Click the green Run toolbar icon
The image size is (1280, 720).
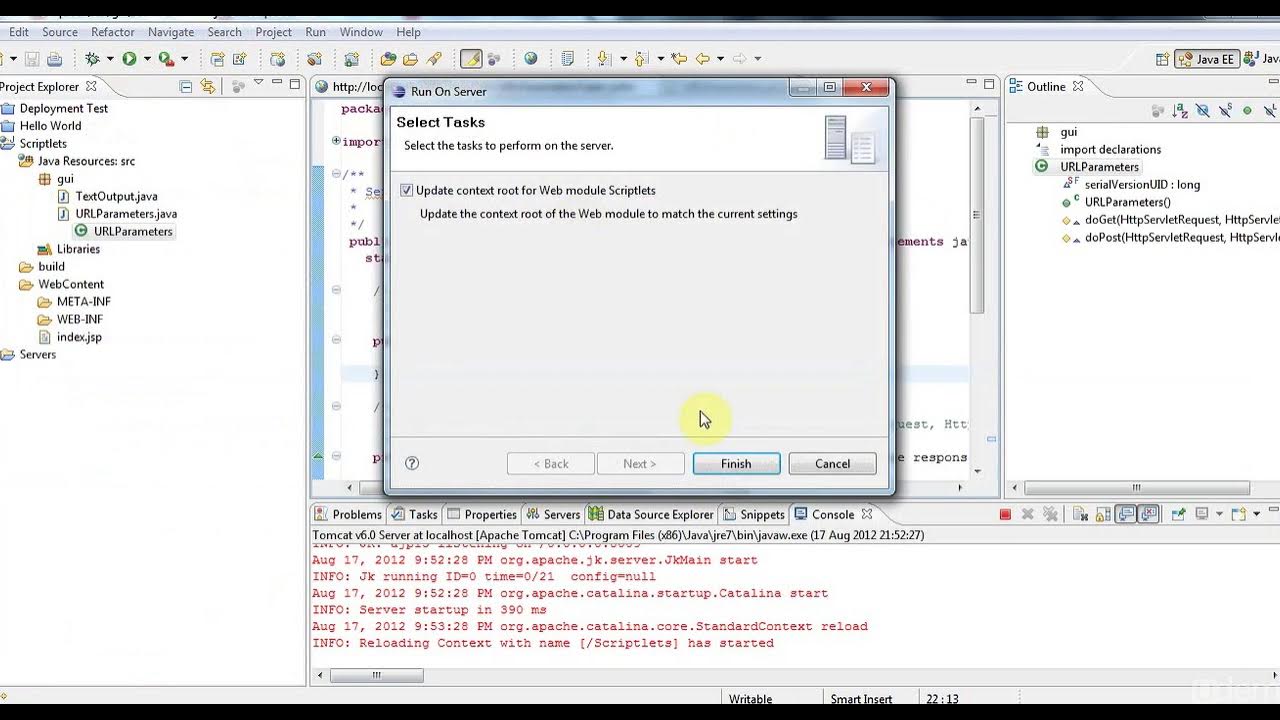coord(129,59)
